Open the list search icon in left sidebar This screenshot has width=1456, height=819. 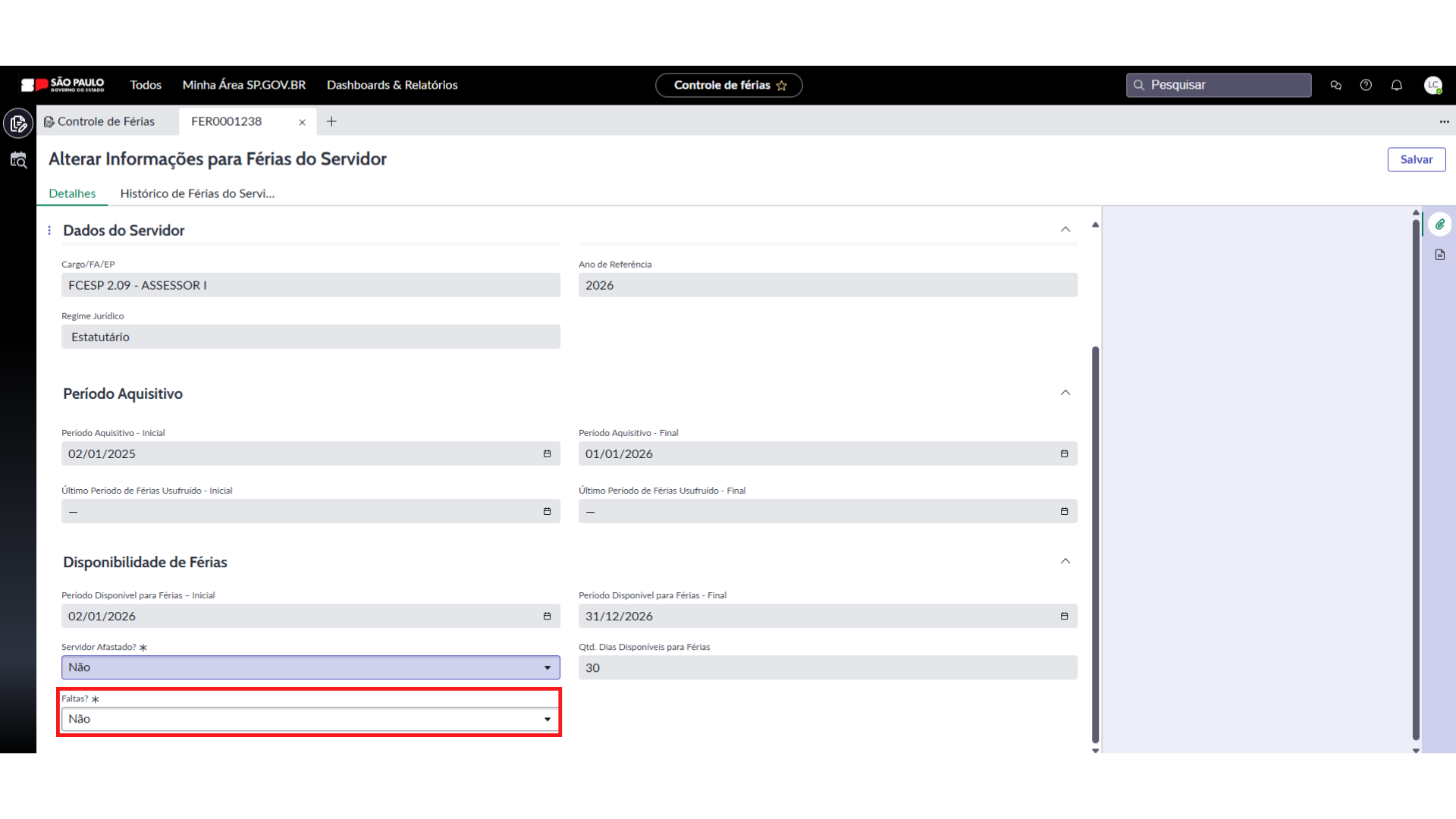18,160
